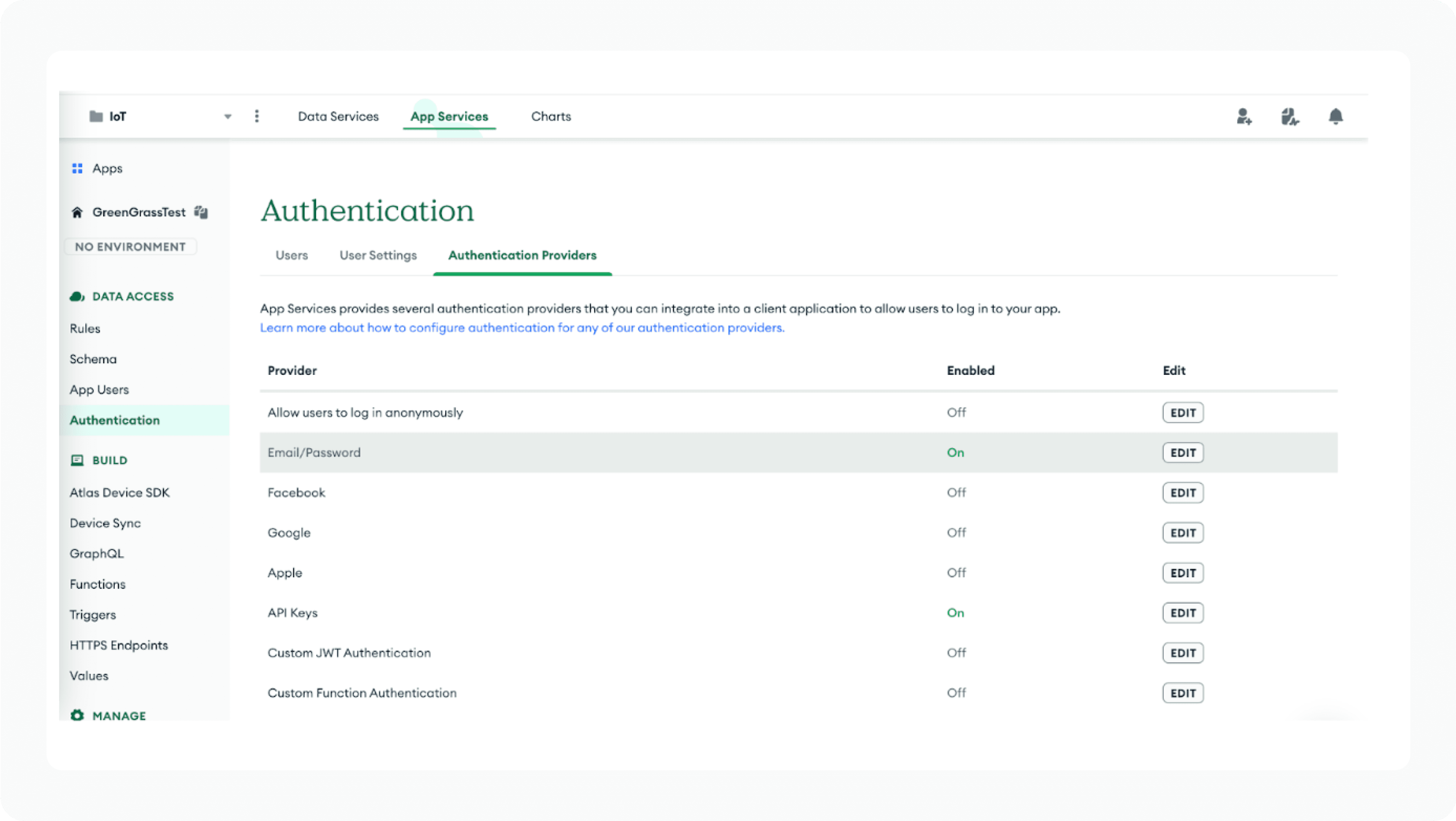Edit the Facebook provider

tap(1183, 493)
